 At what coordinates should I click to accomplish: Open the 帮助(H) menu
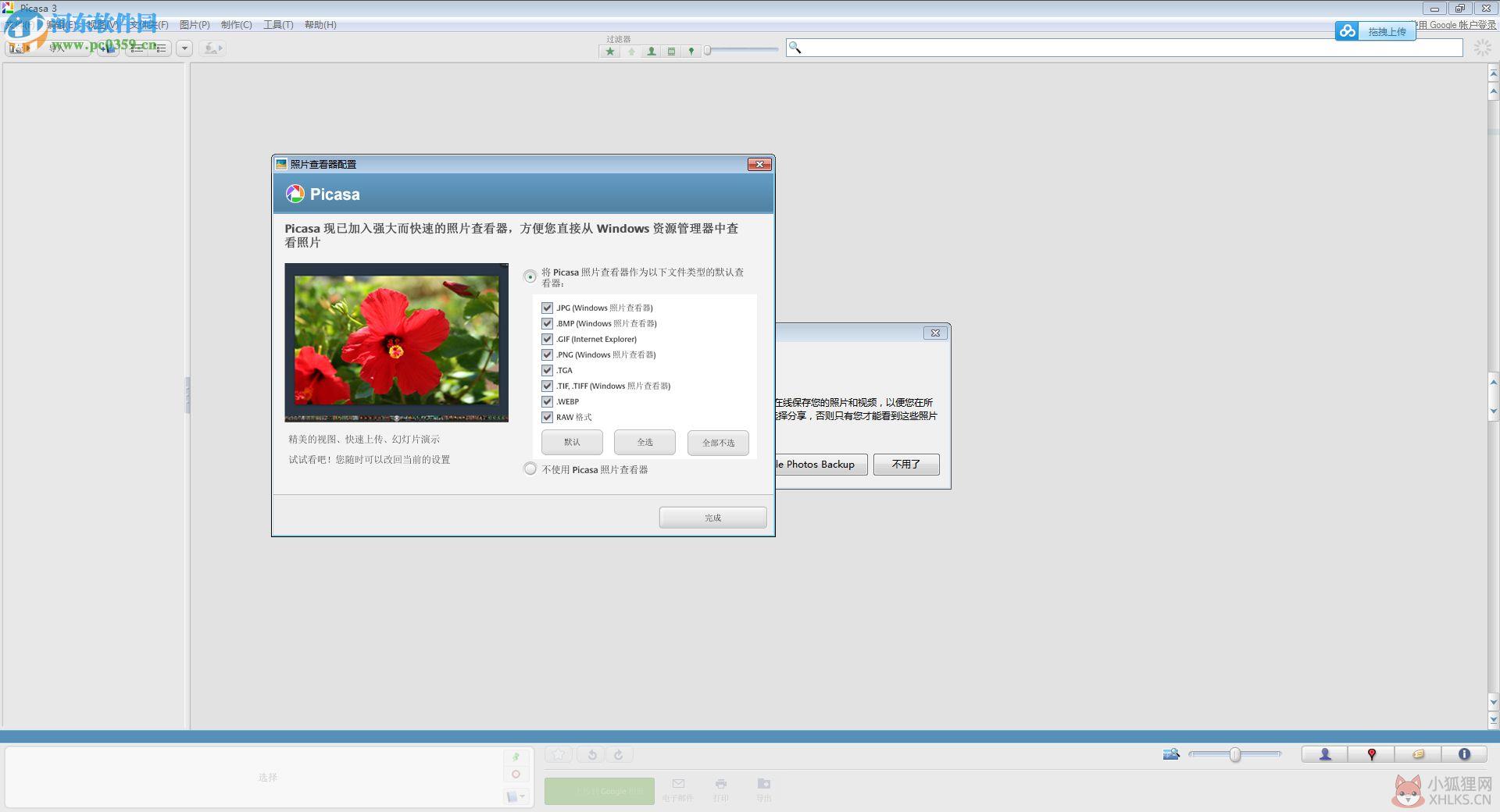pos(320,25)
